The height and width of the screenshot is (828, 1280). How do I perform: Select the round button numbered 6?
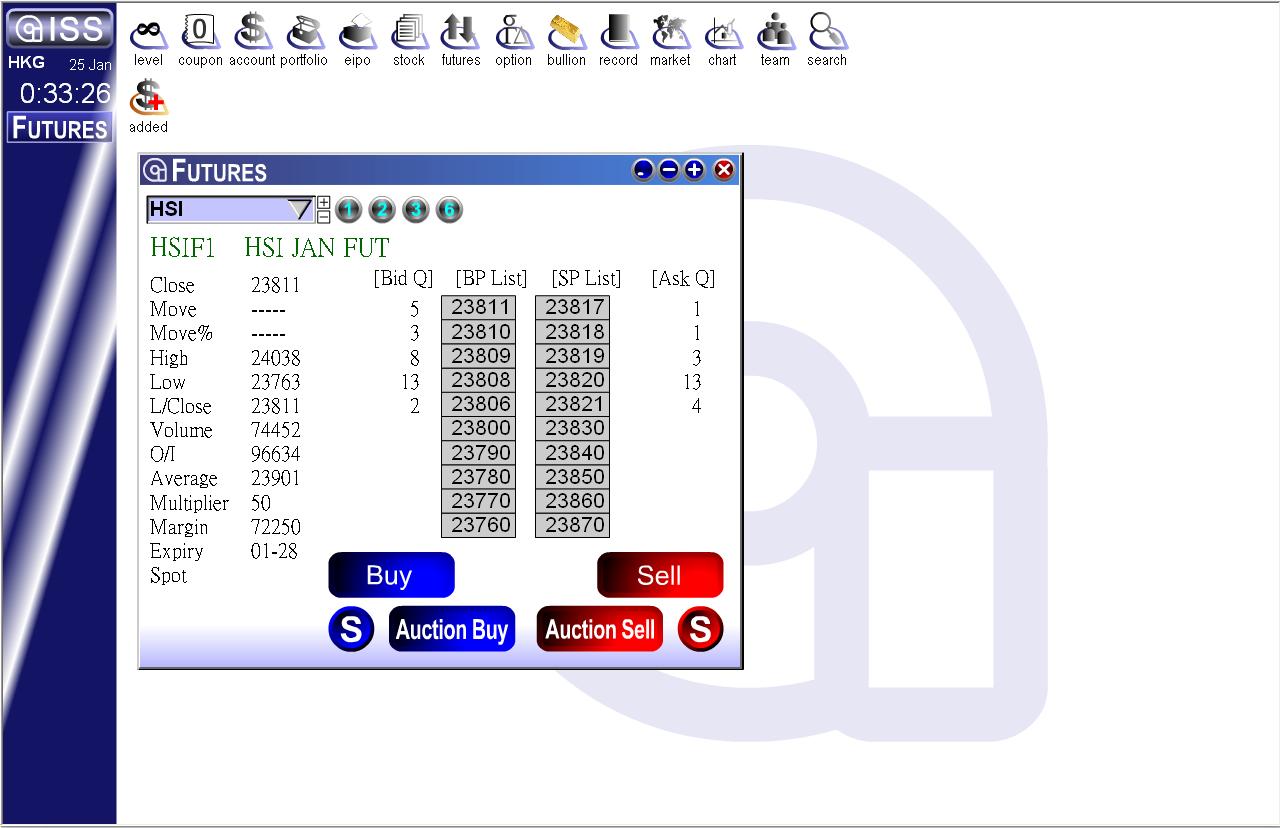coord(450,210)
